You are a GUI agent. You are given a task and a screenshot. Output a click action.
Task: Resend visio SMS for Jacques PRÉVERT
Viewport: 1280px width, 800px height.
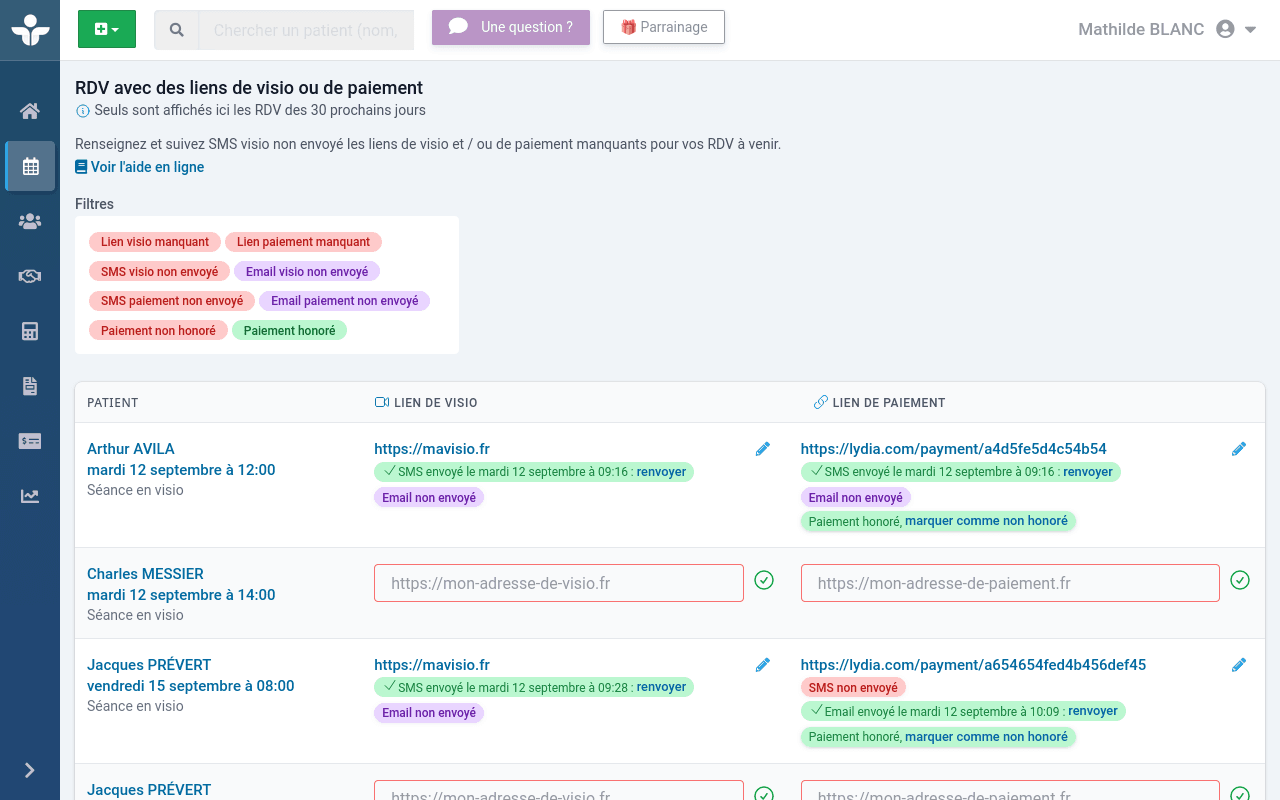(661, 687)
